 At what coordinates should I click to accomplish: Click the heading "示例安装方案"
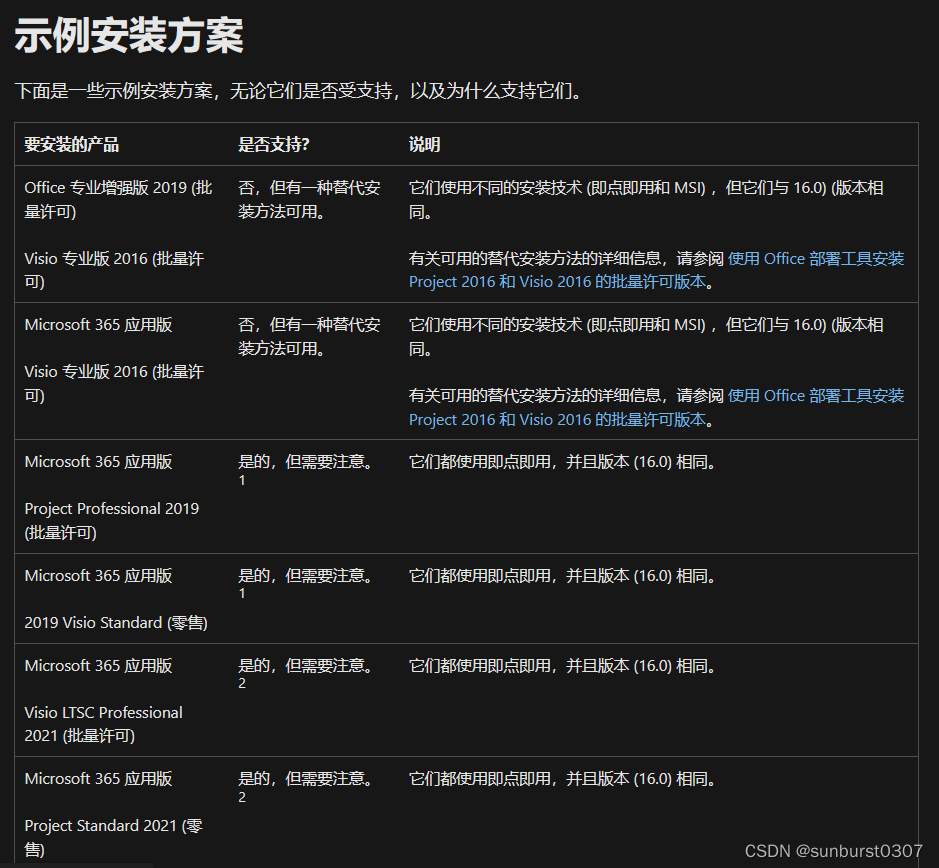tap(129, 35)
